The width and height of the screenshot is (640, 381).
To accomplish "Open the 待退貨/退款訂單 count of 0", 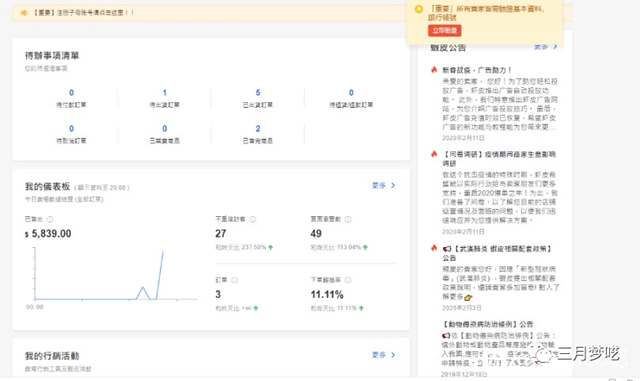I will click(351, 93).
